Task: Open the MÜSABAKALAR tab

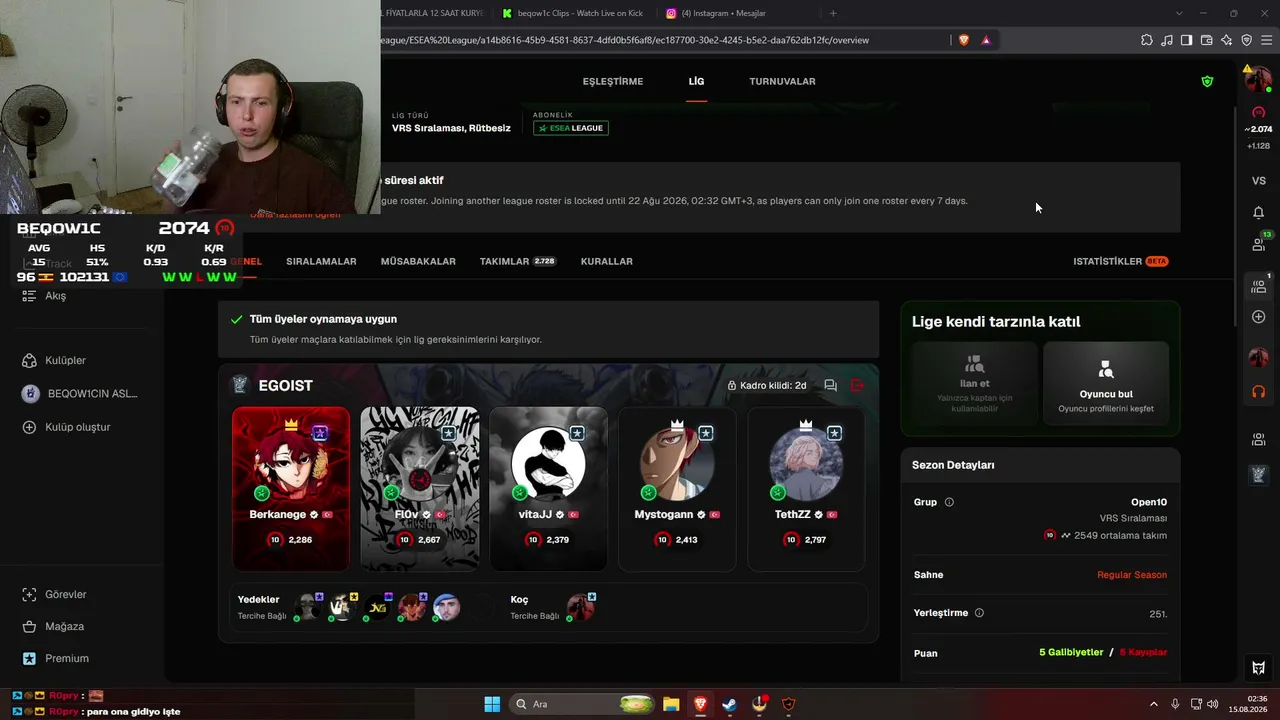Action: tap(418, 261)
